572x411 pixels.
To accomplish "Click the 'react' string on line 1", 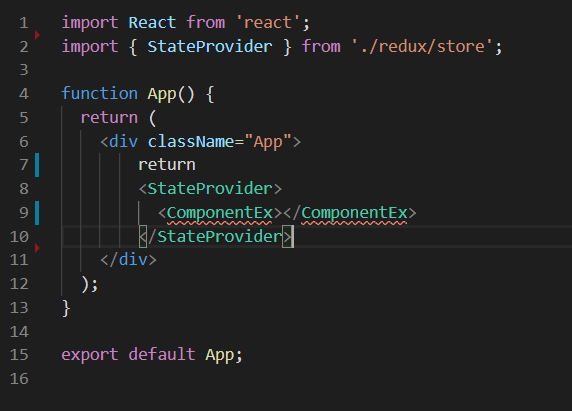I will pyautogui.click(x=268, y=23).
